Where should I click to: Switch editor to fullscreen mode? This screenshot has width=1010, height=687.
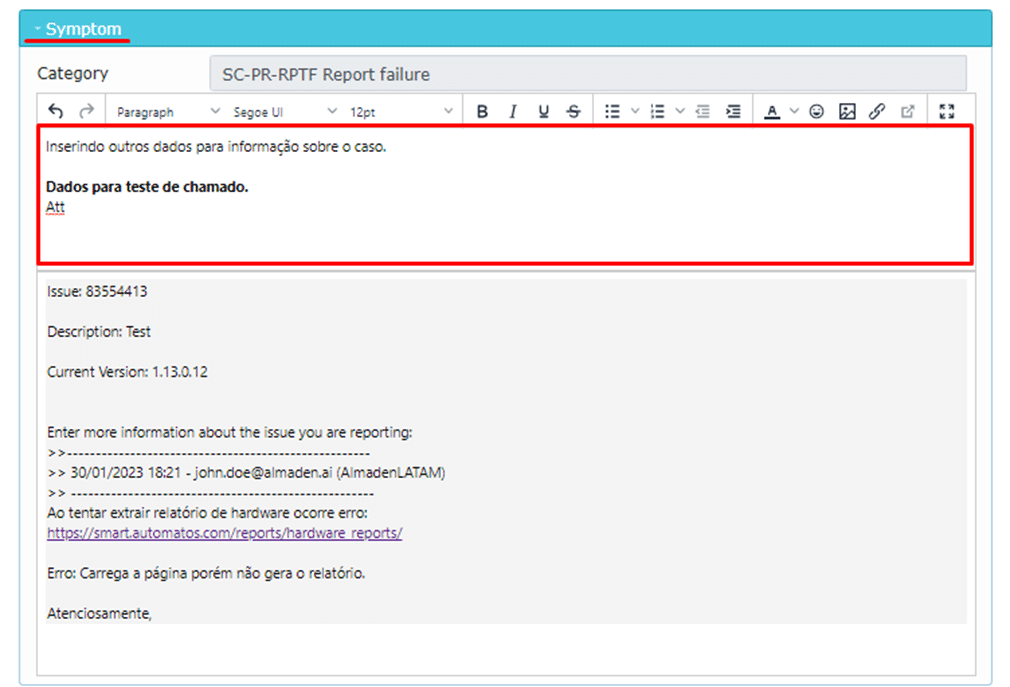pos(948,112)
